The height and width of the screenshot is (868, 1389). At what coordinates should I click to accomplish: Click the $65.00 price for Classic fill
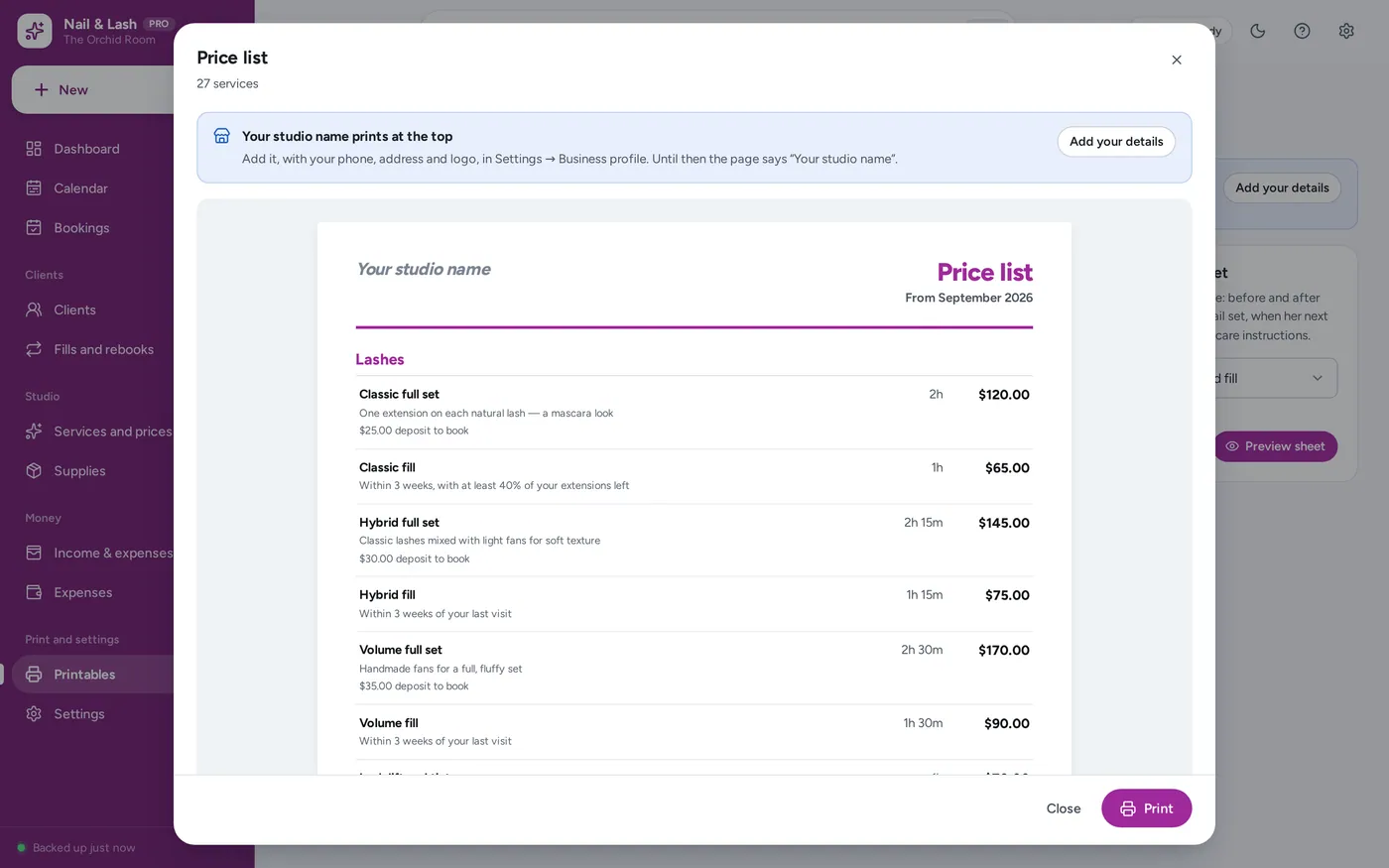(x=1007, y=468)
